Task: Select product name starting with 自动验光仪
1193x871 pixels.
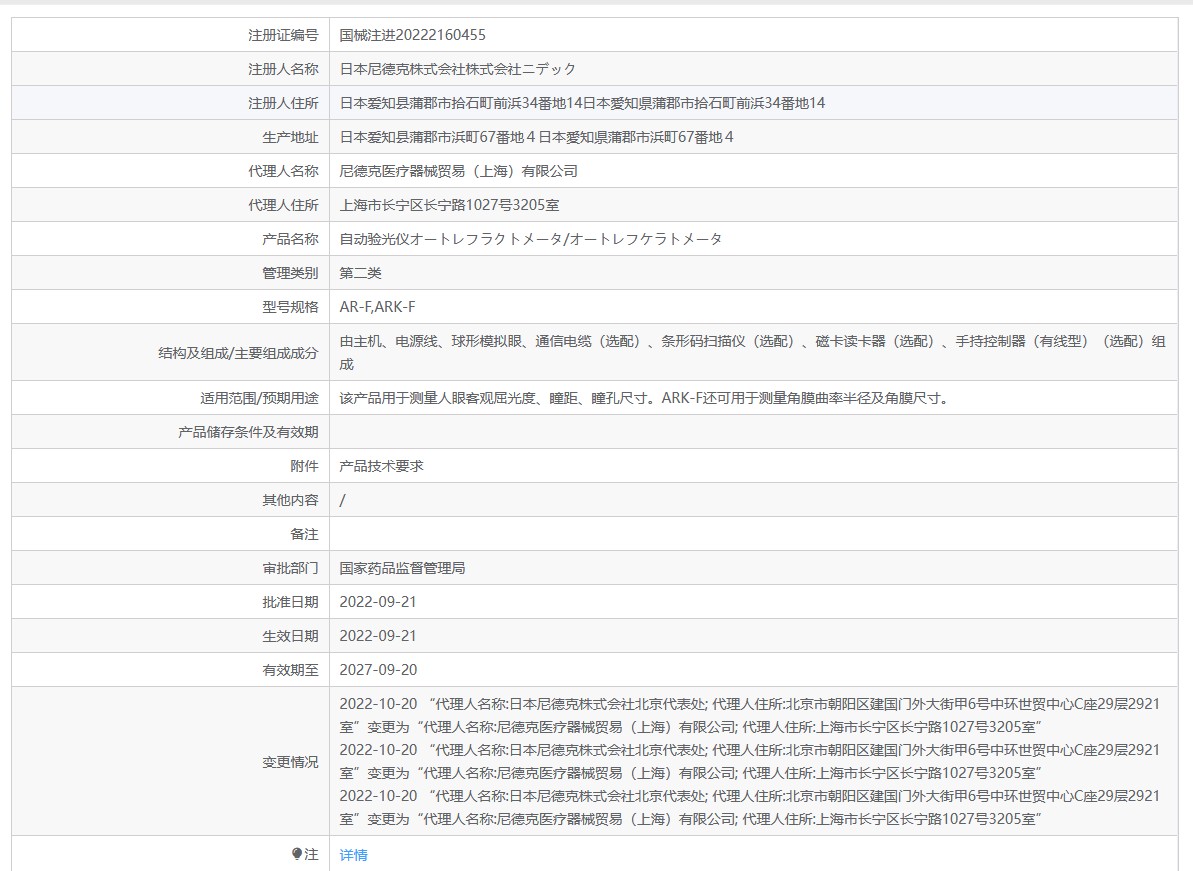Action: pos(530,239)
